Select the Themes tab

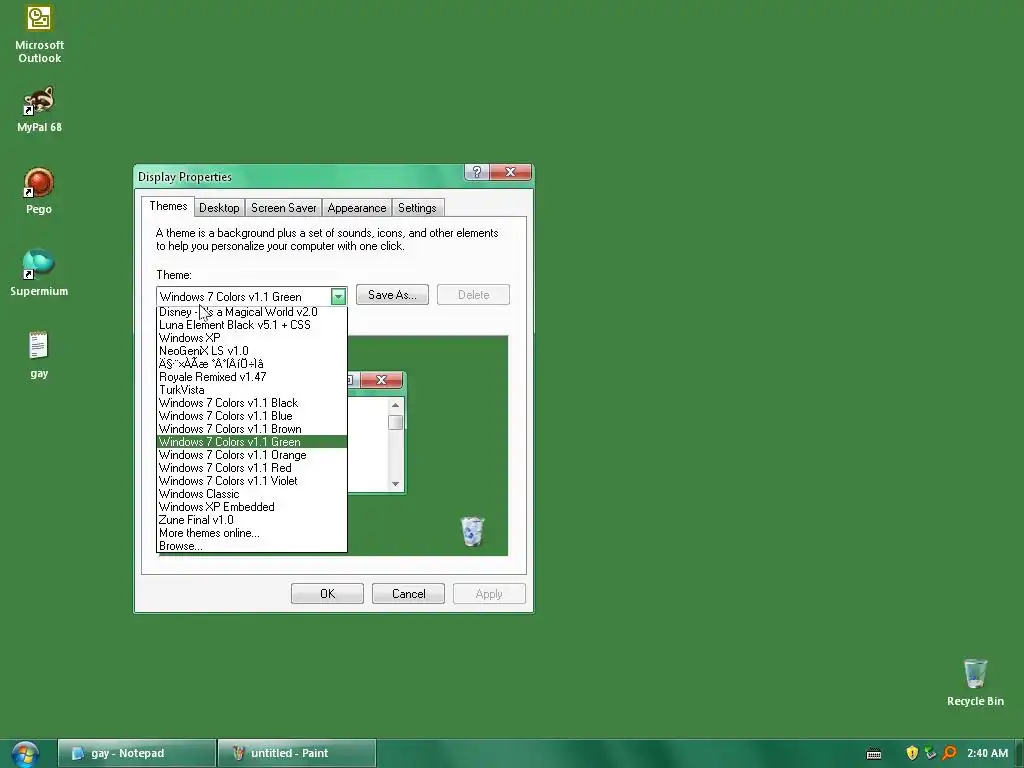(x=168, y=206)
